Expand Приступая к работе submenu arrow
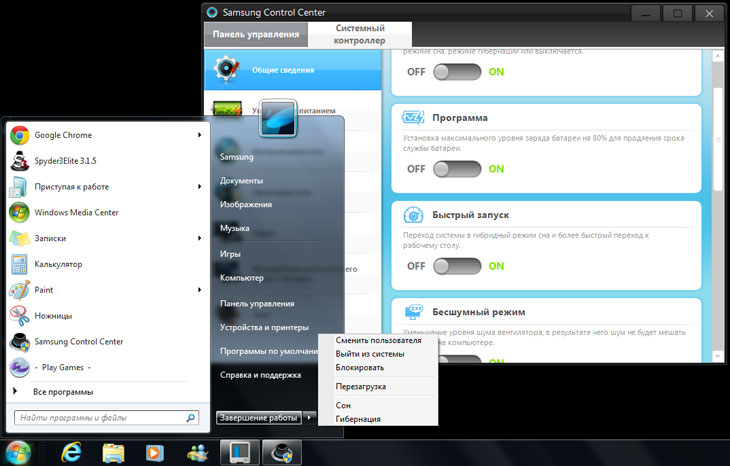The height and width of the screenshot is (466, 730). (x=199, y=187)
